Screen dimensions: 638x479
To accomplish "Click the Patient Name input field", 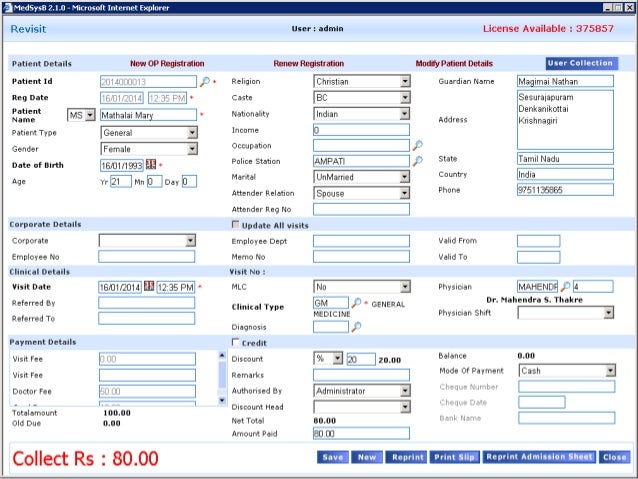I will click(x=149, y=115).
